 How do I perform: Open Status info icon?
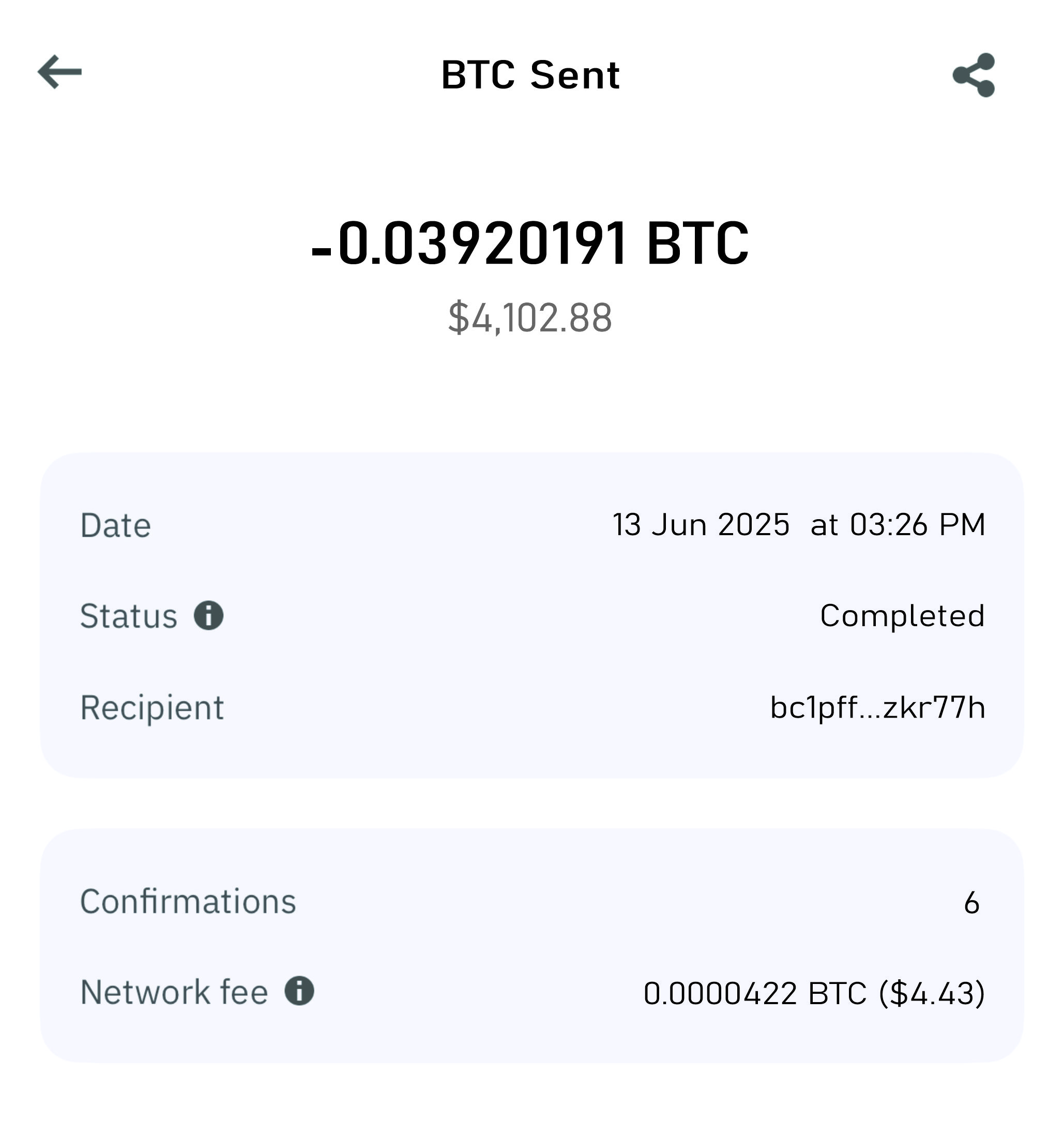point(209,615)
